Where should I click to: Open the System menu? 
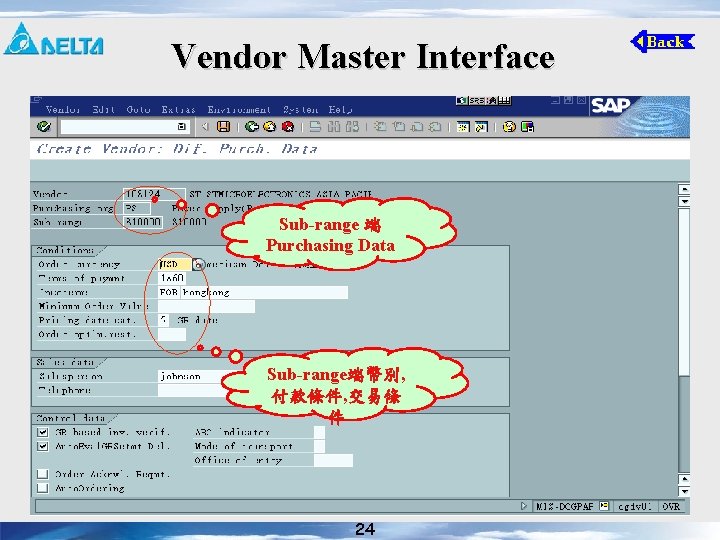(x=300, y=109)
